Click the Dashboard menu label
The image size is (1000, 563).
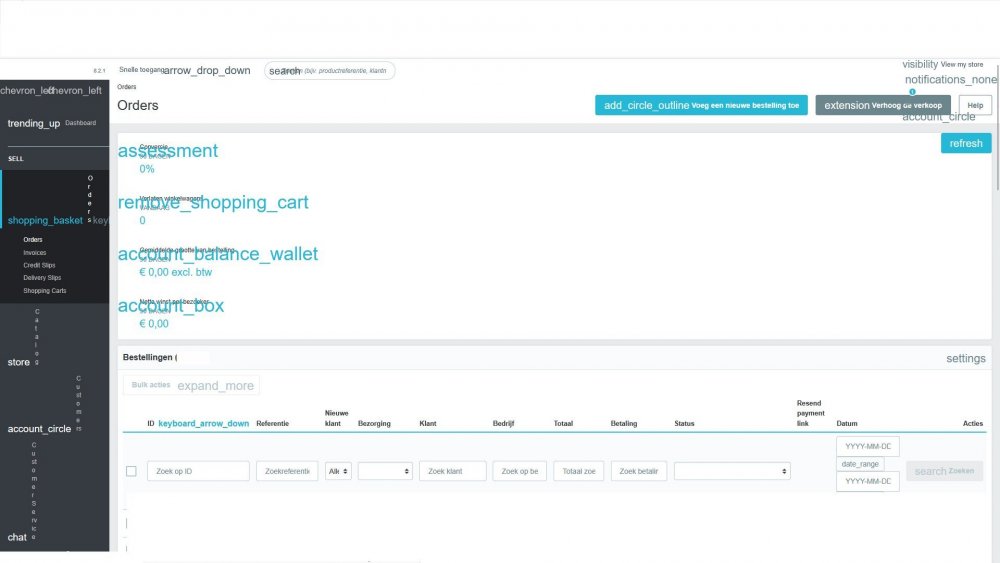[80, 123]
